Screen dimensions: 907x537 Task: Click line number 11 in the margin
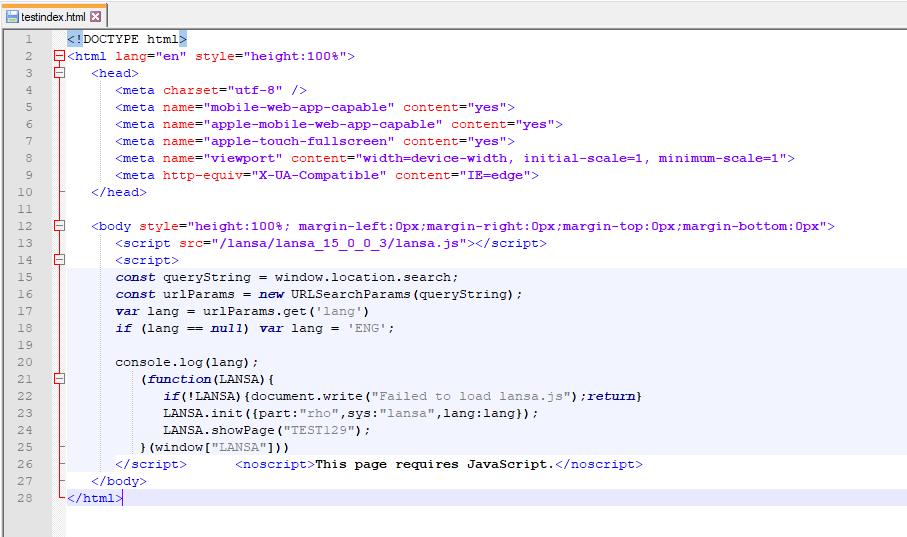pos(25,209)
